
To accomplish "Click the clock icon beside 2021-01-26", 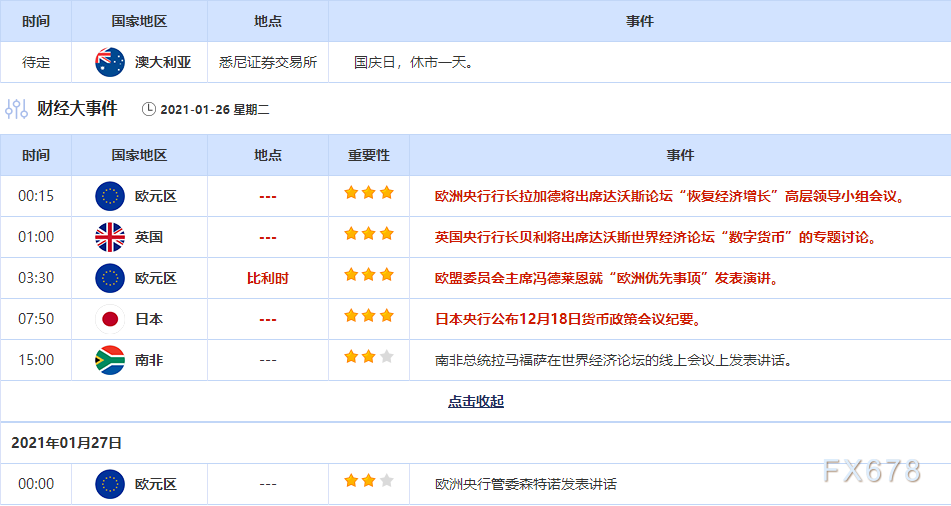I will click(149, 109).
